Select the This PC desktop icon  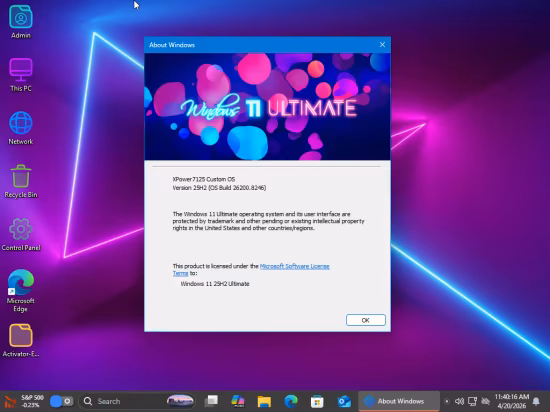[x=21, y=75]
